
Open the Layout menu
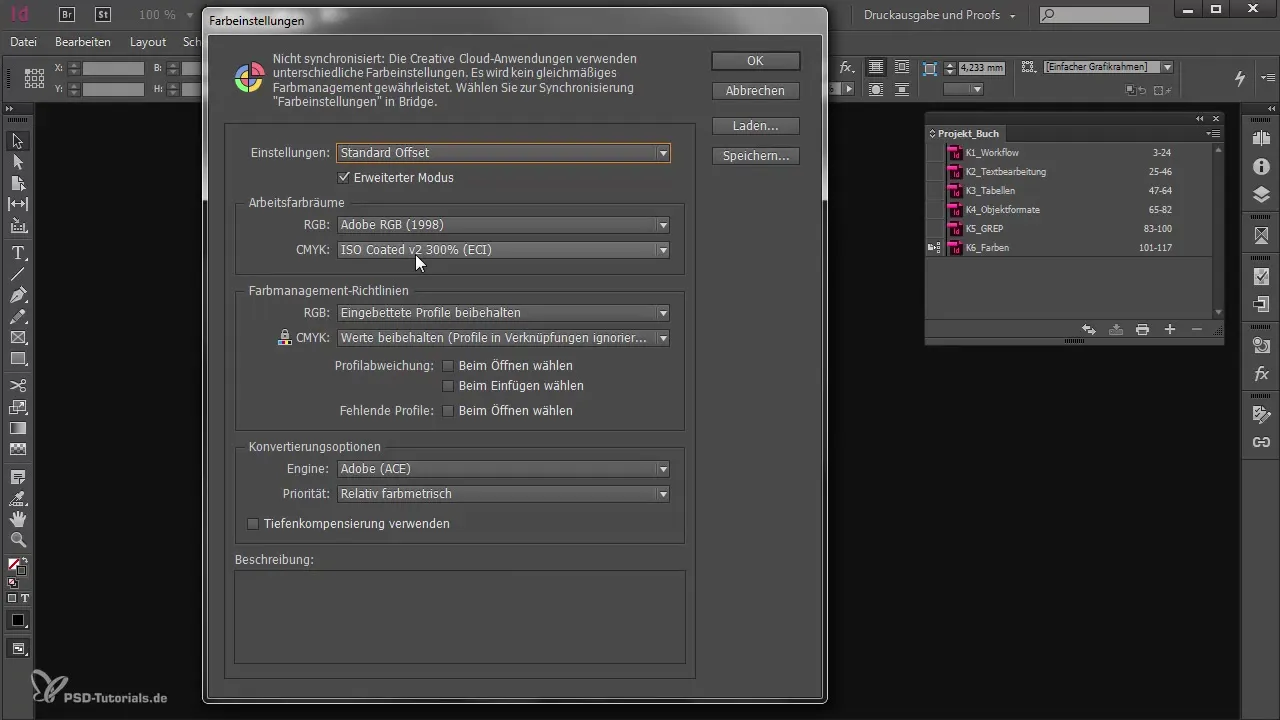tap(148, 42)
